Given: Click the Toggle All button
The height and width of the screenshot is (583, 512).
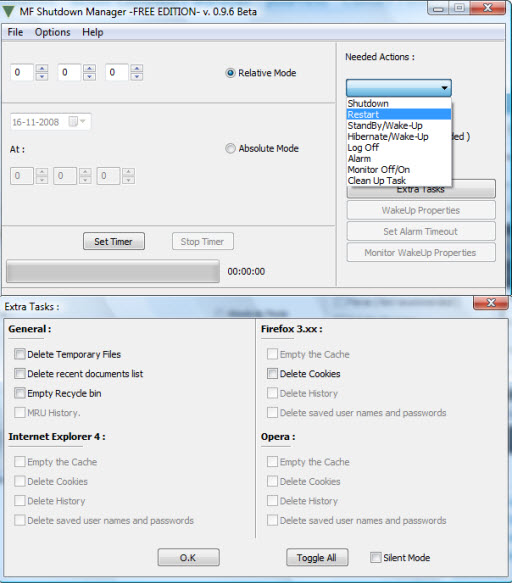Looking at the screenshot, I should (317, 557).
